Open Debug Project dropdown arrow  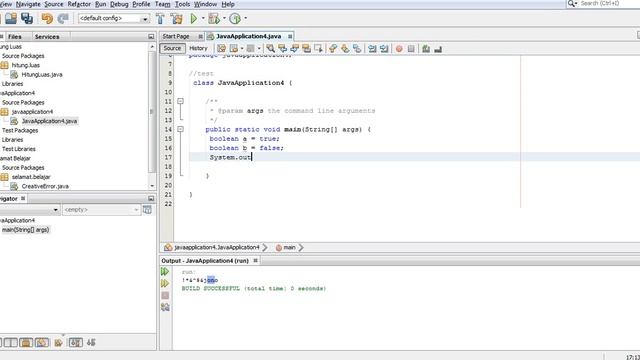coord(224,18)
